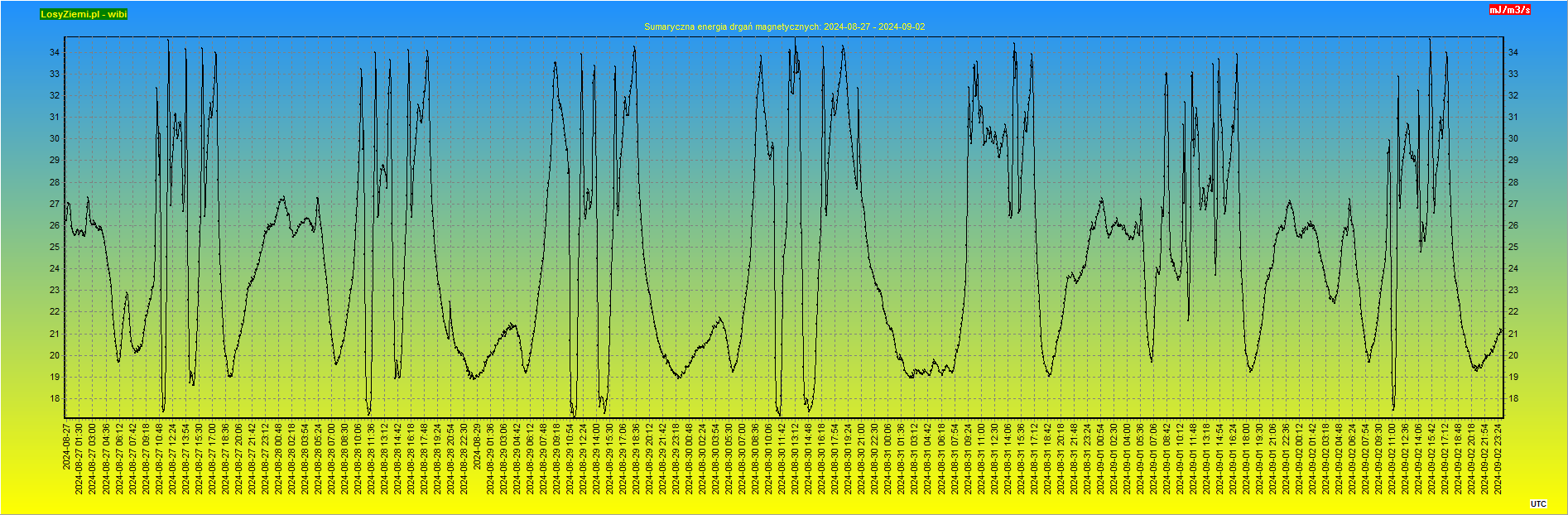Click the red mJ/m3/s unit label

1509,10
